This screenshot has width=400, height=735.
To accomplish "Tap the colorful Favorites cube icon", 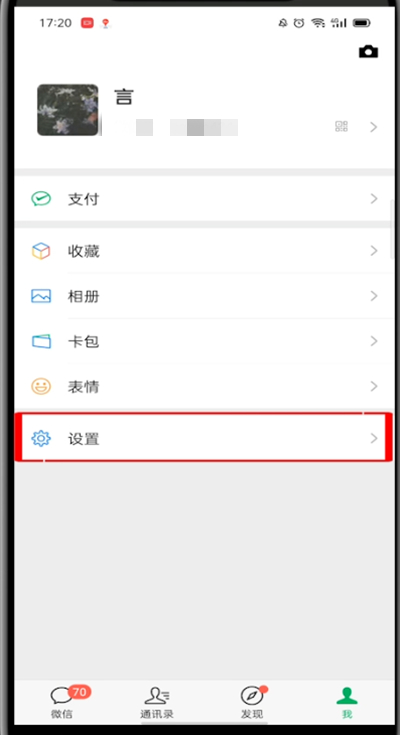I will 41,251.
